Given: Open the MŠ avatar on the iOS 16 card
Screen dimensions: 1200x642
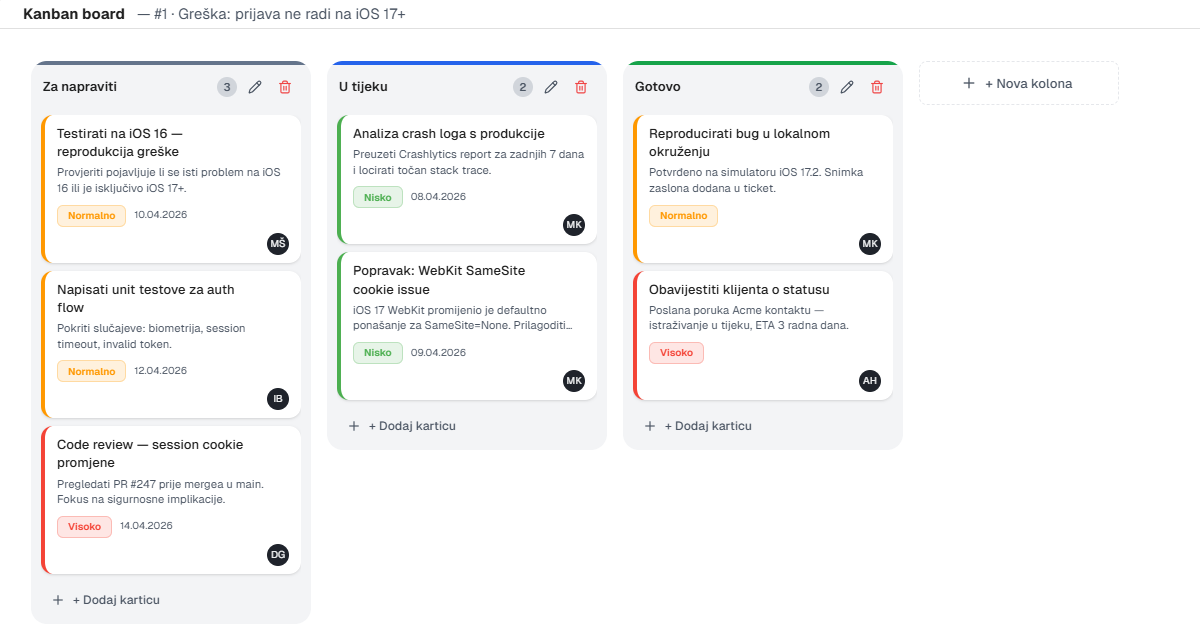Looking at the screenshot, I should coord(277,243).
